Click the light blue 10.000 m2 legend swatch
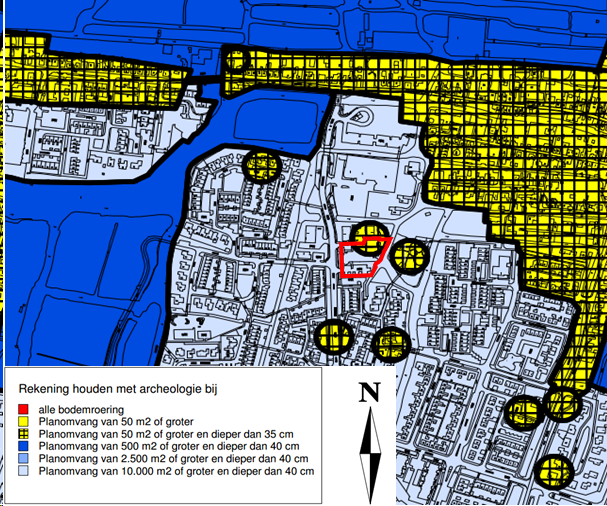The height and width of the screenshot is (506, 607). [x=23, y=471]
